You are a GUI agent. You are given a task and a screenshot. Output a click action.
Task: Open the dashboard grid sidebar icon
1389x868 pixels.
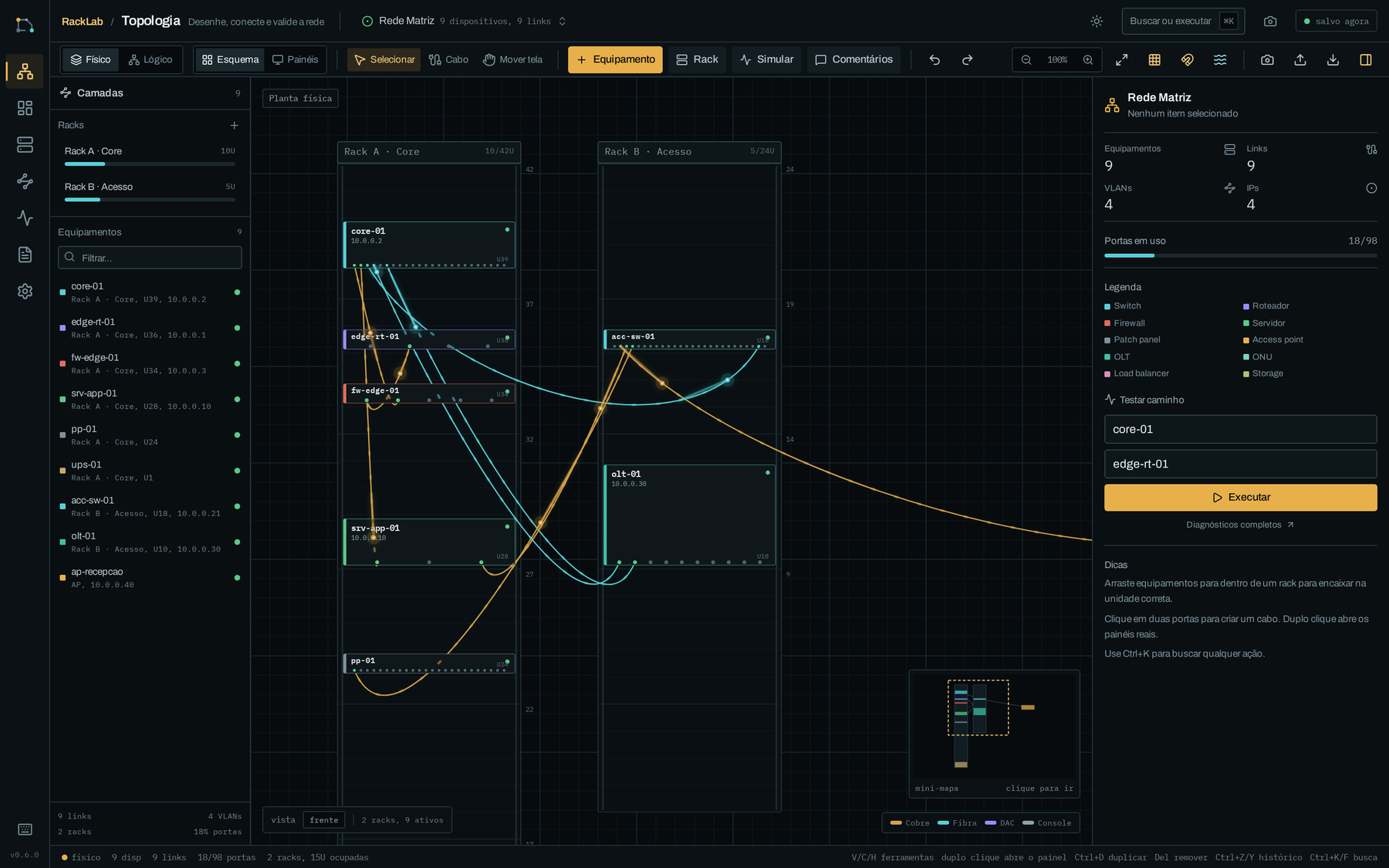click(25, 108)
